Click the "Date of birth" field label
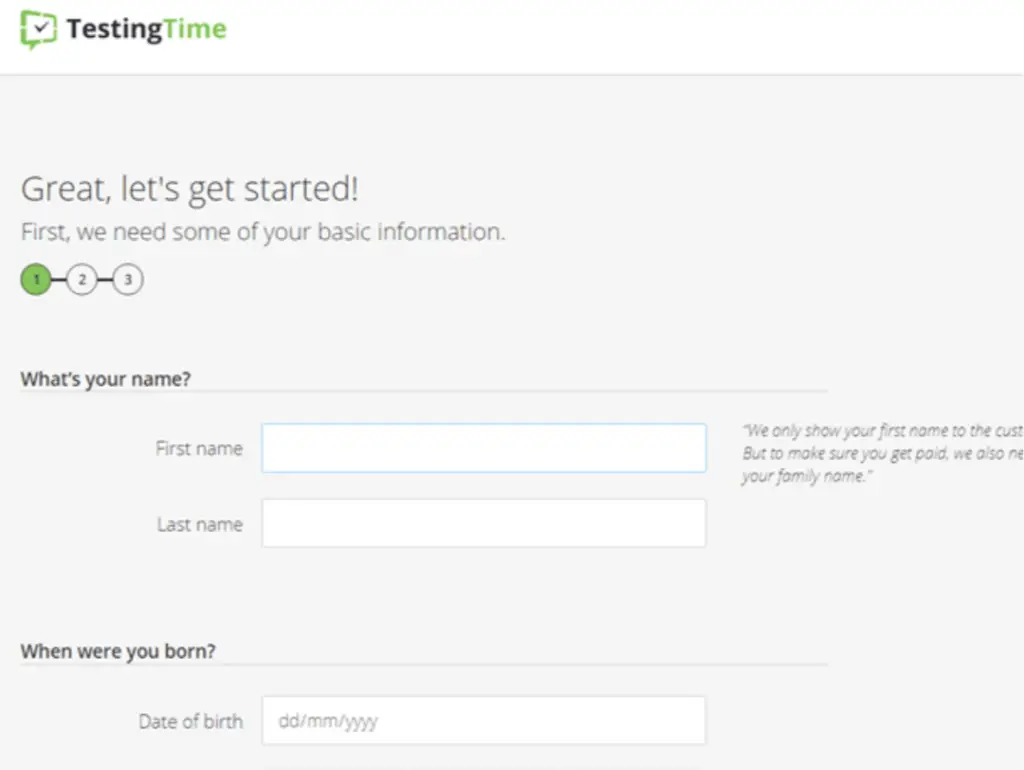The image size is (1024, 770). [x=191, y=722]
